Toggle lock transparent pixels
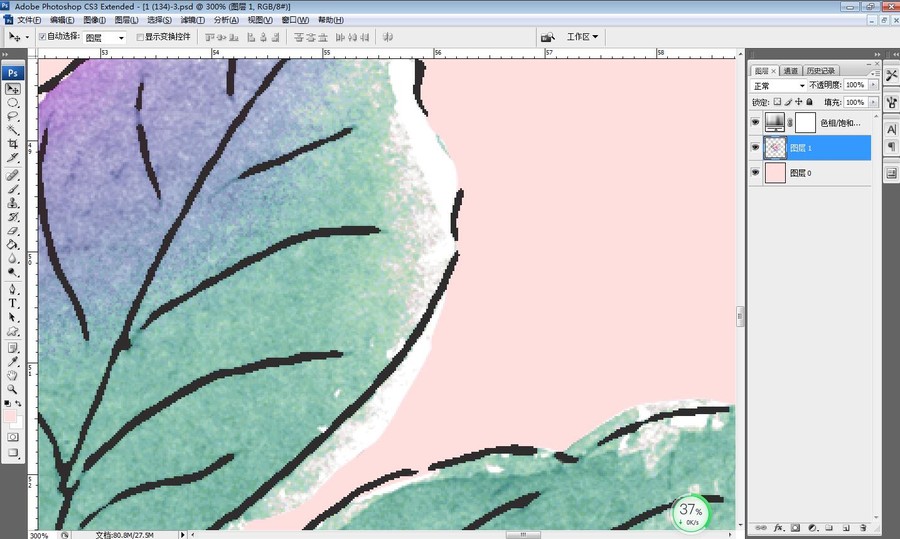The height and width of the screenshot is (539, 900). [777, 102]
